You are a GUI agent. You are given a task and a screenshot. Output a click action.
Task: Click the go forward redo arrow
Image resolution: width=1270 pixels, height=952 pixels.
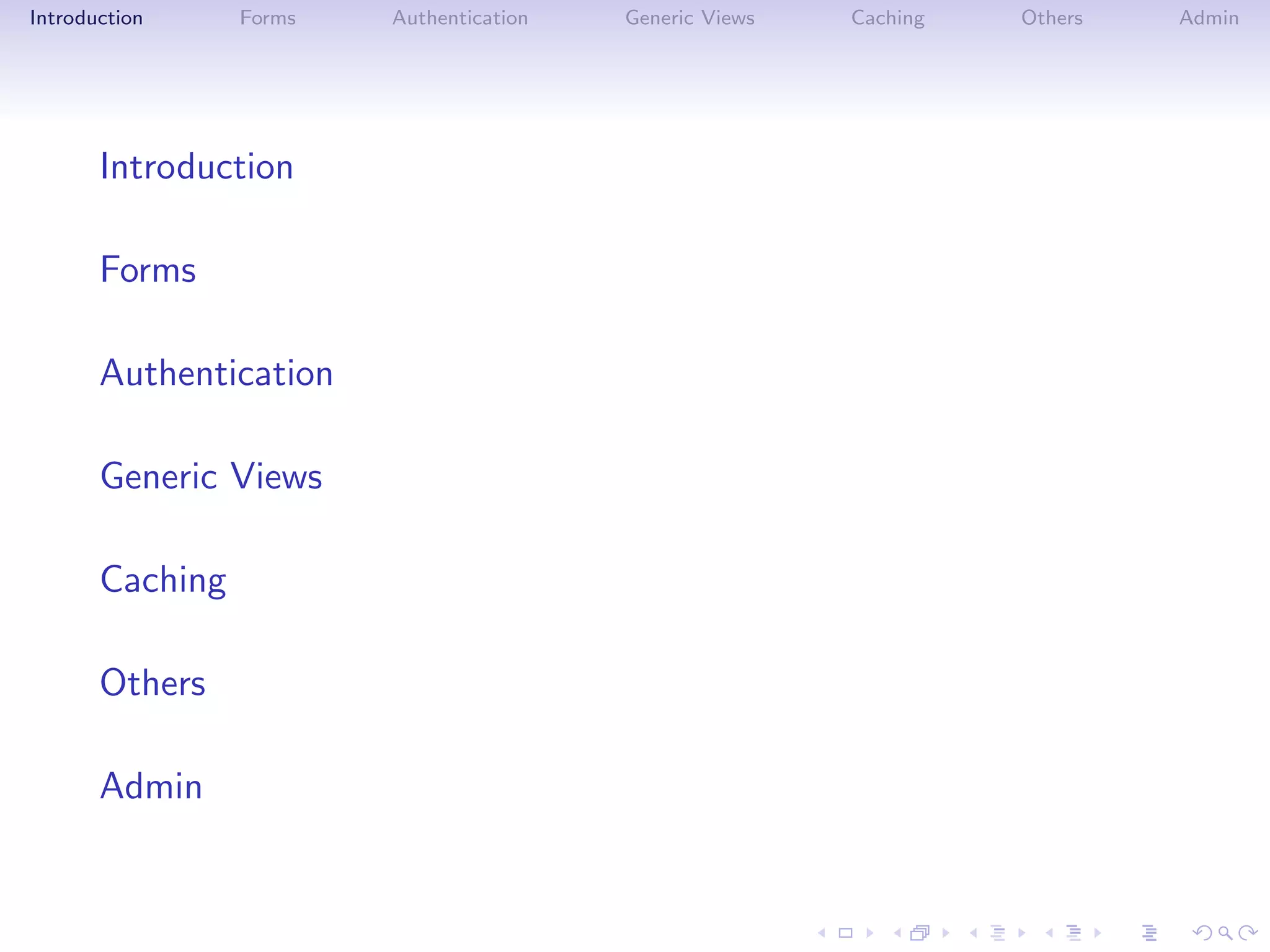[x=1248, y=933]
